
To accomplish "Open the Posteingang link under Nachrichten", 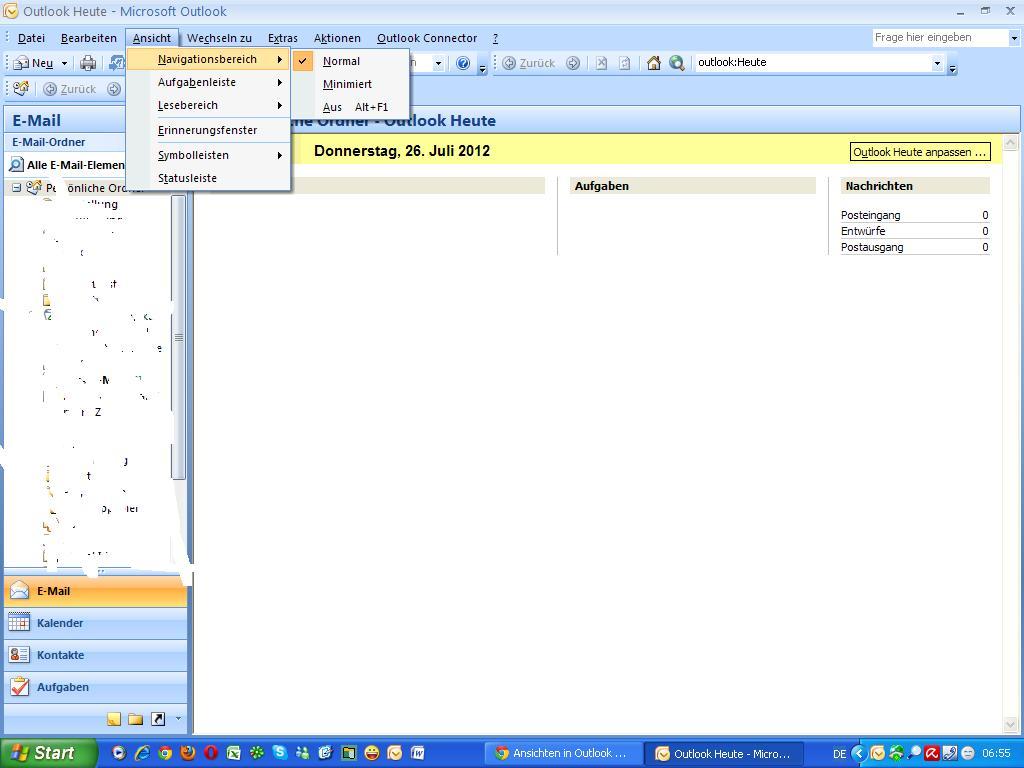I will 871,215.
